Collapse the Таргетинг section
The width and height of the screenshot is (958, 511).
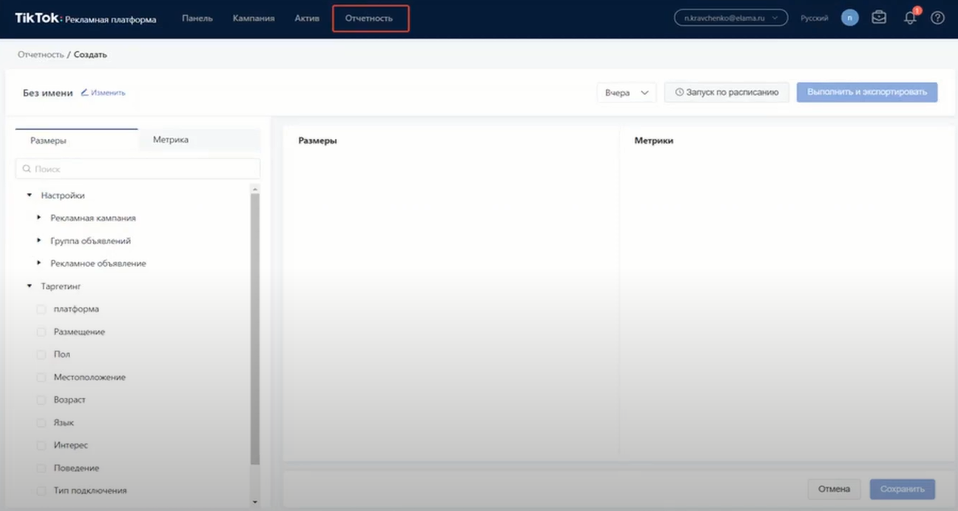point(30,286)
